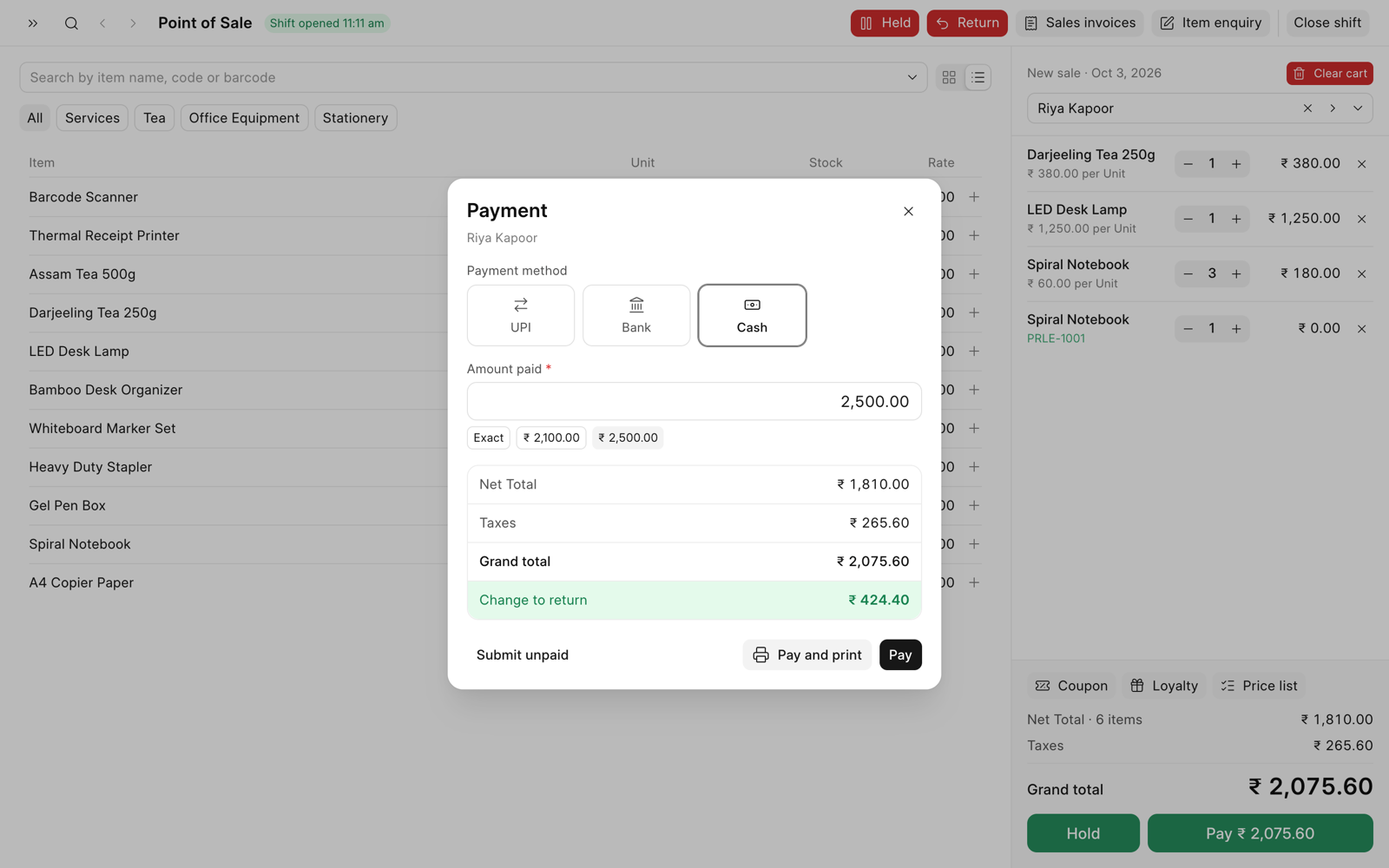This screenshot has height=868, width=1389.
Task: Switch to list view of items
Action: [x=978, y=77]
